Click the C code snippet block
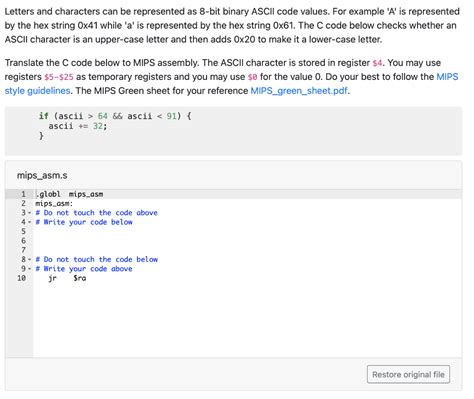The width and height of the screenshot is (474, 399). point(233,131)
